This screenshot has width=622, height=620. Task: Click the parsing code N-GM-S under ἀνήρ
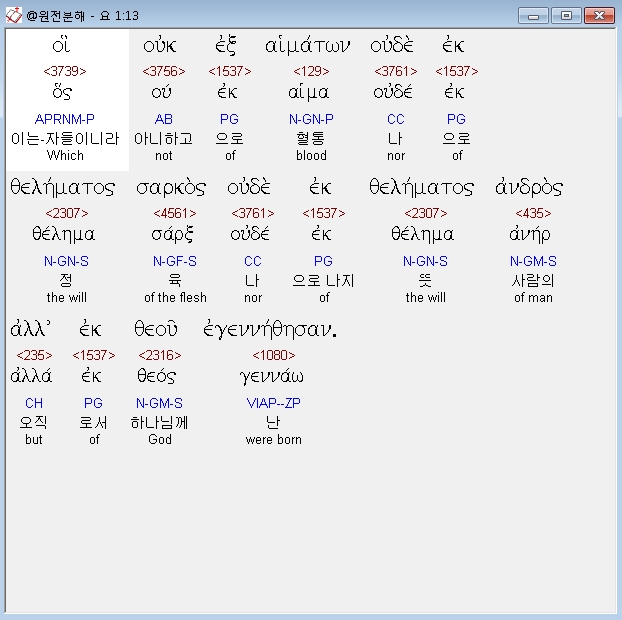533,261
